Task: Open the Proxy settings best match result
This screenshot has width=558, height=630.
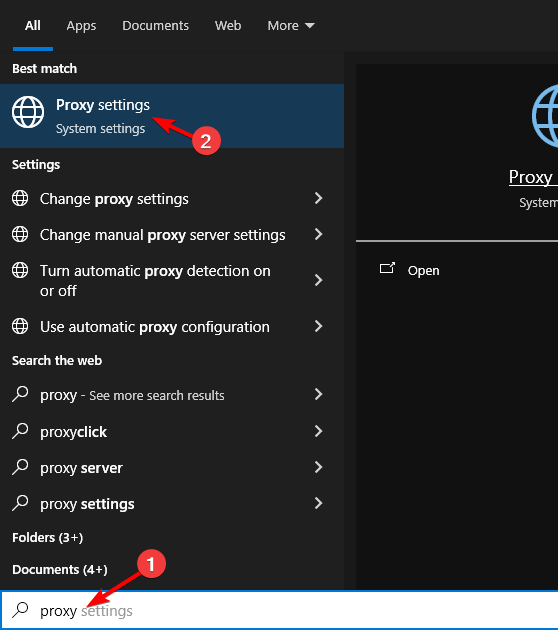Action: pyautogui.click(x=172, y=116)
